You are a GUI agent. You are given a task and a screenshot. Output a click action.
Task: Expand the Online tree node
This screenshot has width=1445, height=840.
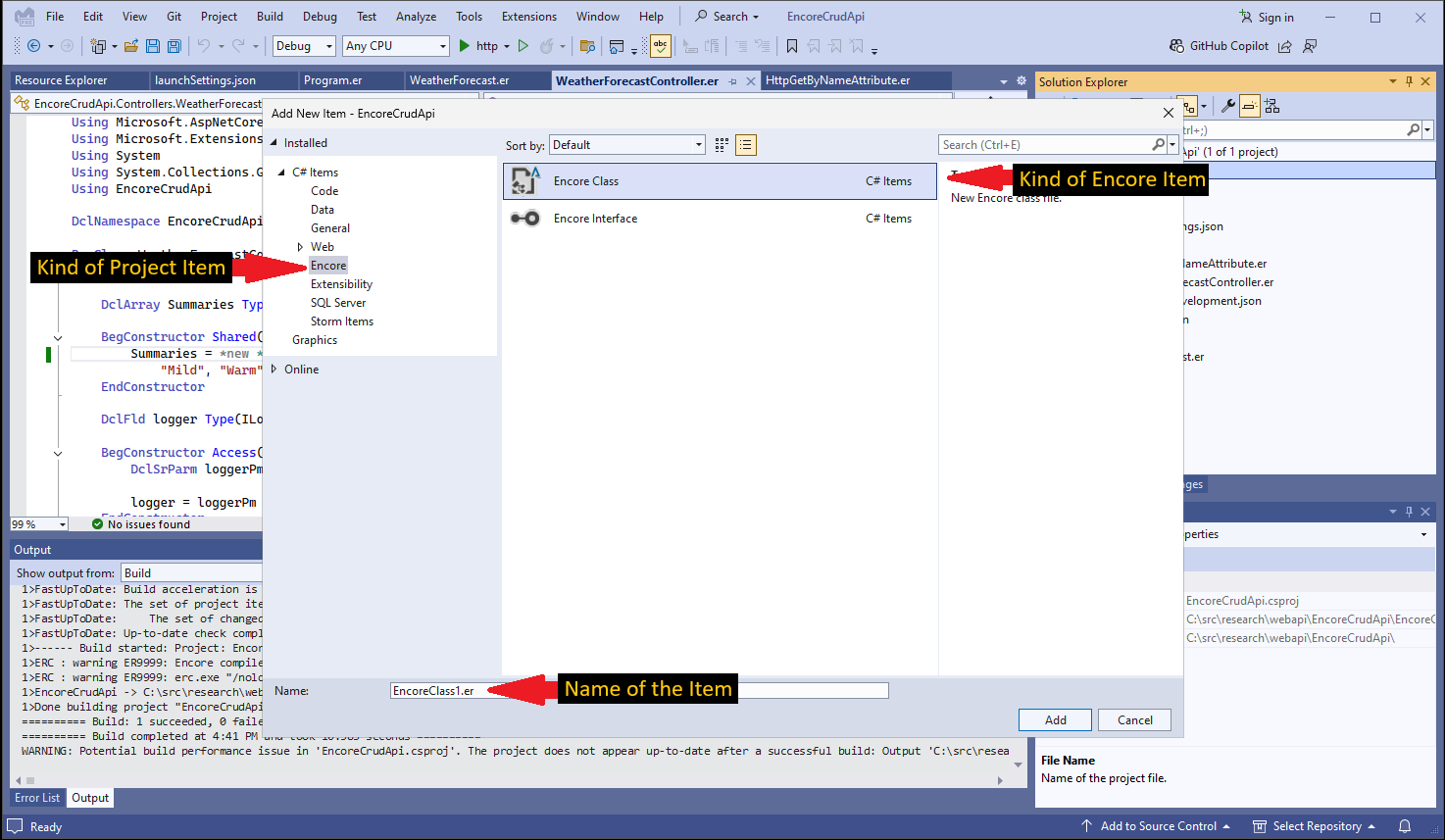(x=274, y=370)
